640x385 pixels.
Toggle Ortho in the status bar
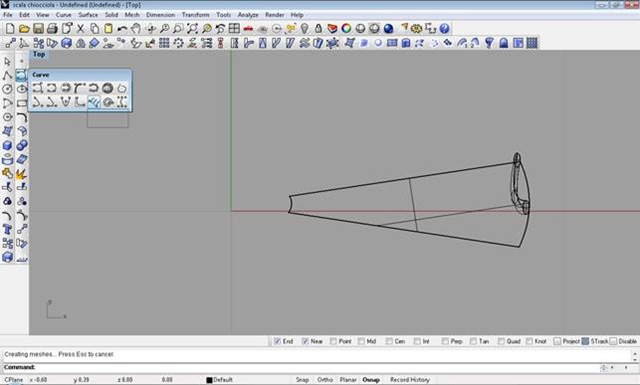[x=325, y=380]
